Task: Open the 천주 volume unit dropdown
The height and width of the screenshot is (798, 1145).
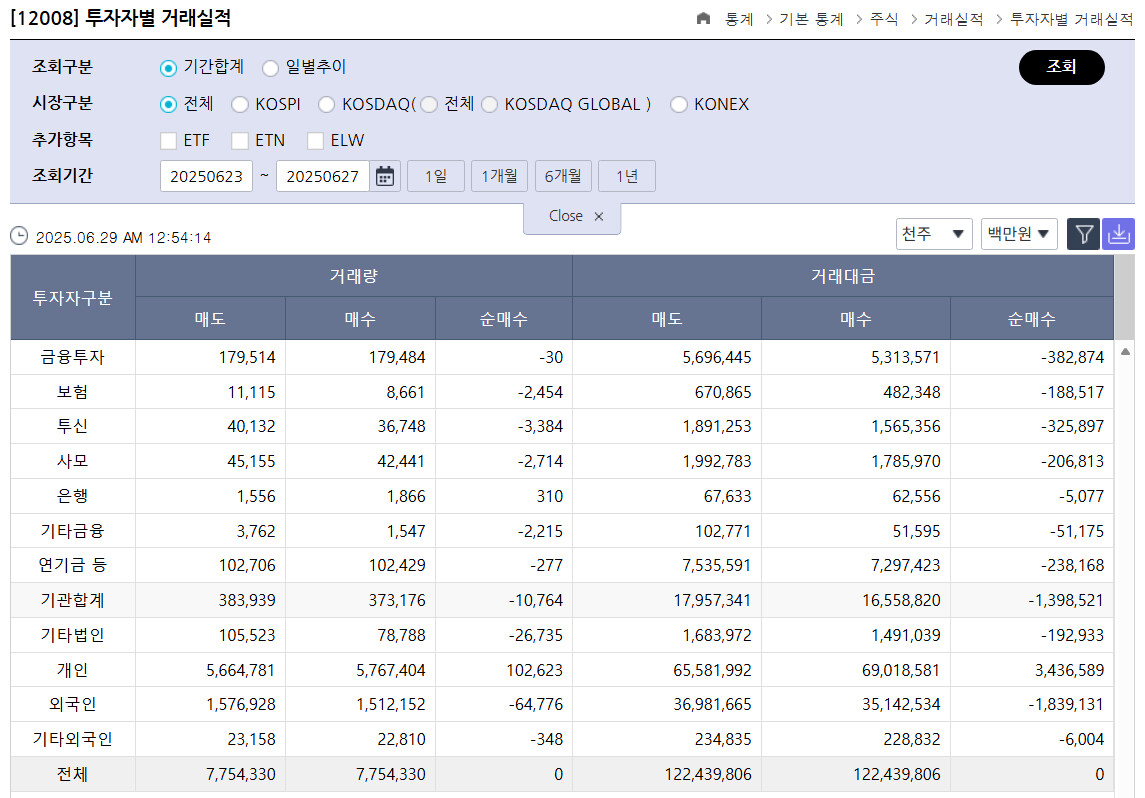Action: coord(934,234)
